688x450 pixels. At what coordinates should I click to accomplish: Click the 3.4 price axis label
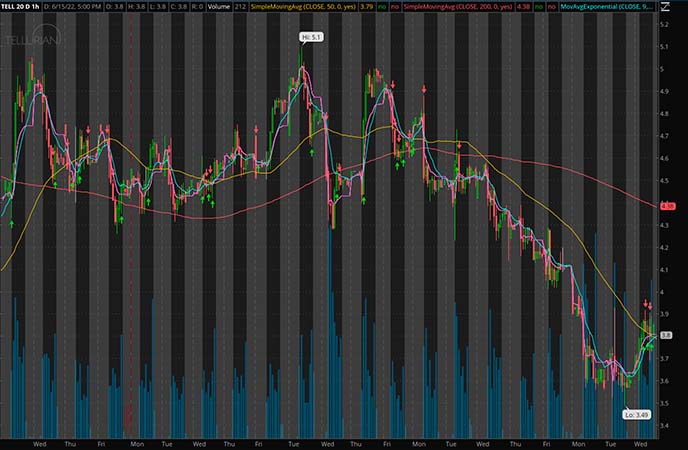click(664, 425)
